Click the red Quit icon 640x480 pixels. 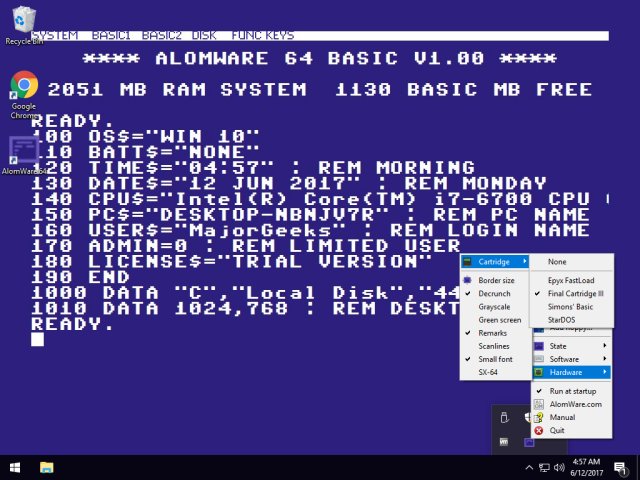coord(539,430)
